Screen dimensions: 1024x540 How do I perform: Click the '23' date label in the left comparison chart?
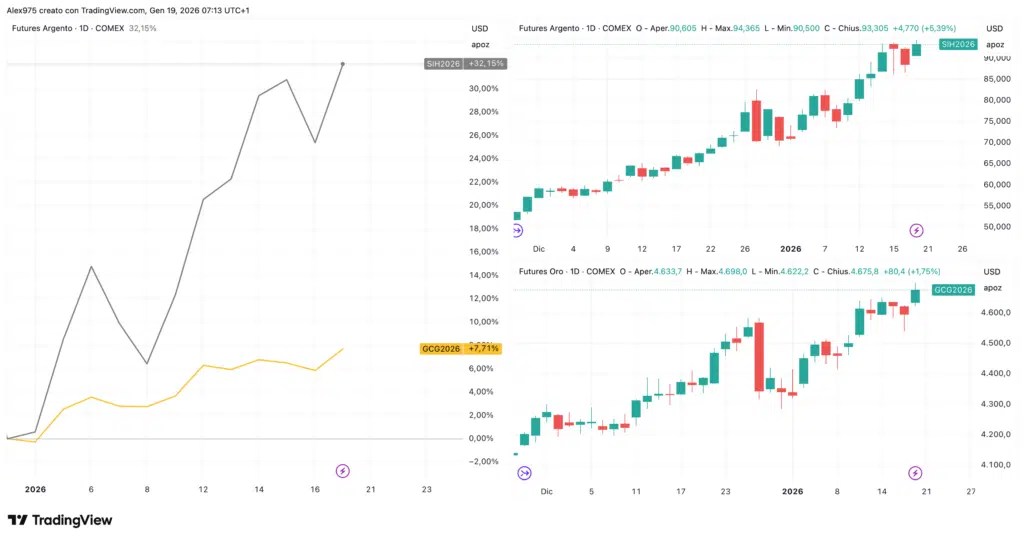pos(426,490)
